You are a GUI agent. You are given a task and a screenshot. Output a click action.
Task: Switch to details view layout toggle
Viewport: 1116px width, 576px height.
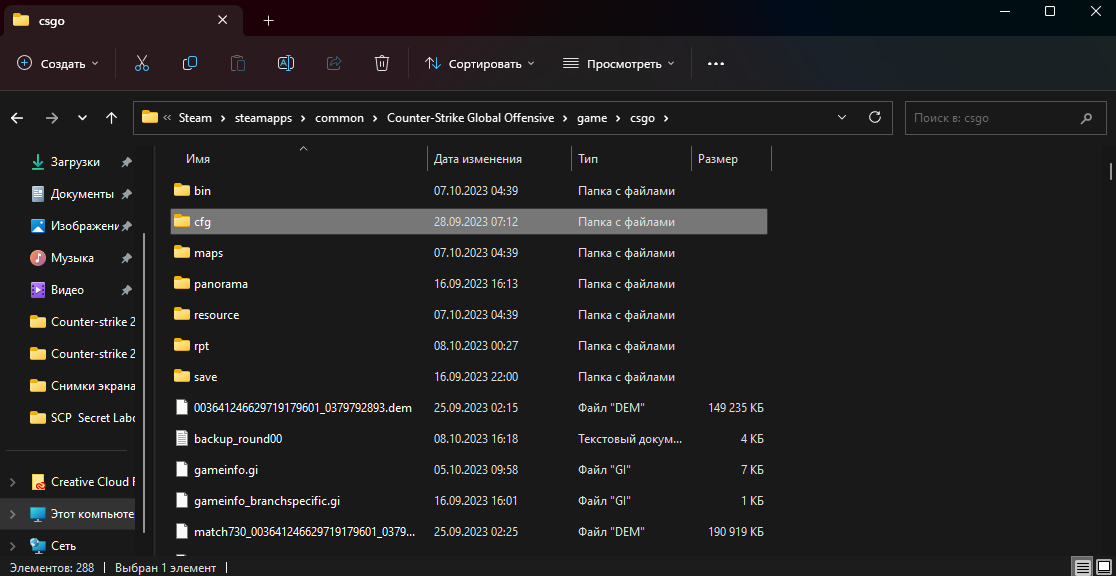pyautogui.click(x=1083, y=567)
